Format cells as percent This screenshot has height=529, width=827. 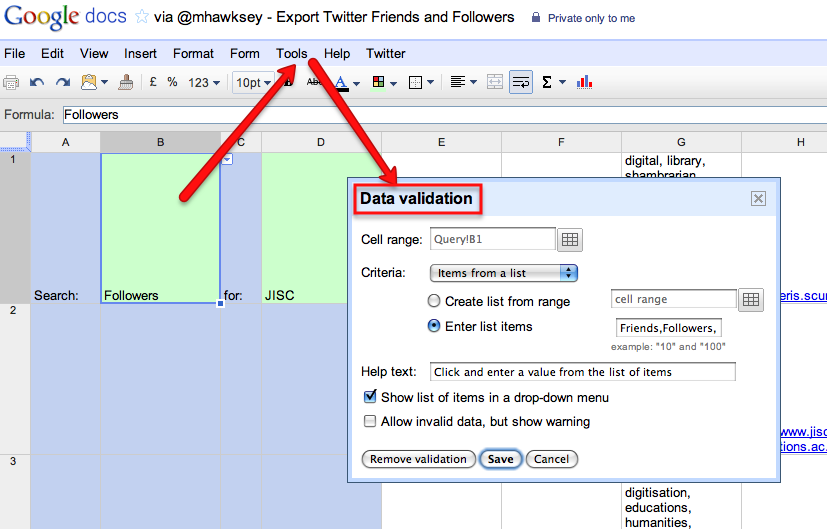point(172,82)
